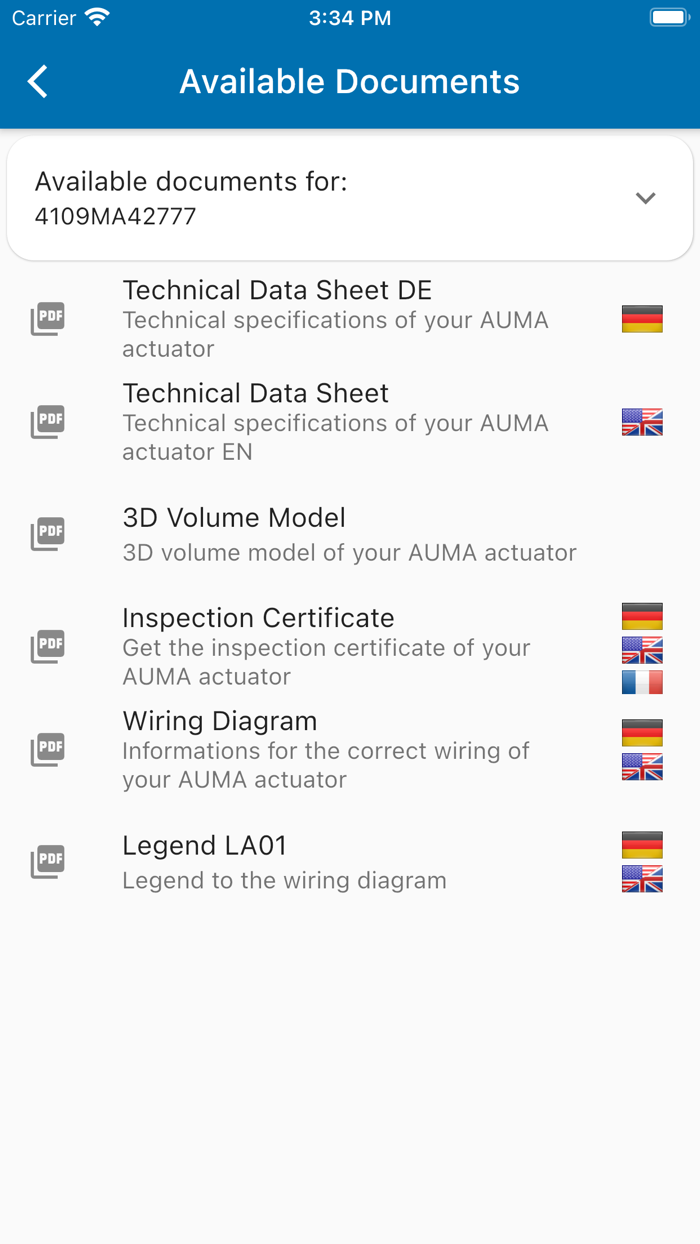Screen dimensions: 700x1244
Task: Select UK flag for Inspection Certificate
Action: point(641,649)
